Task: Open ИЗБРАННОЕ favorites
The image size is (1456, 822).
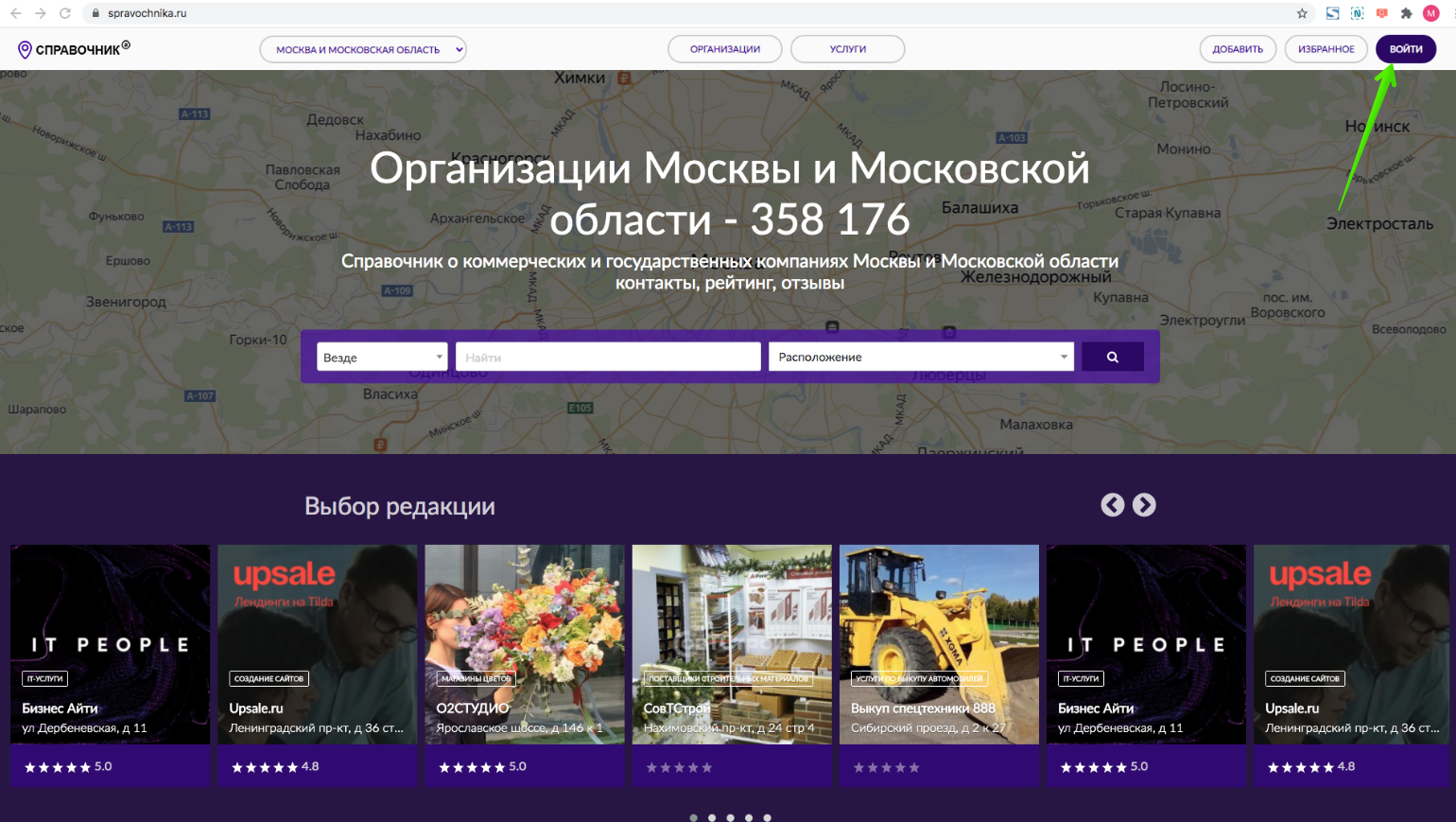Action: pos(1326,49)
